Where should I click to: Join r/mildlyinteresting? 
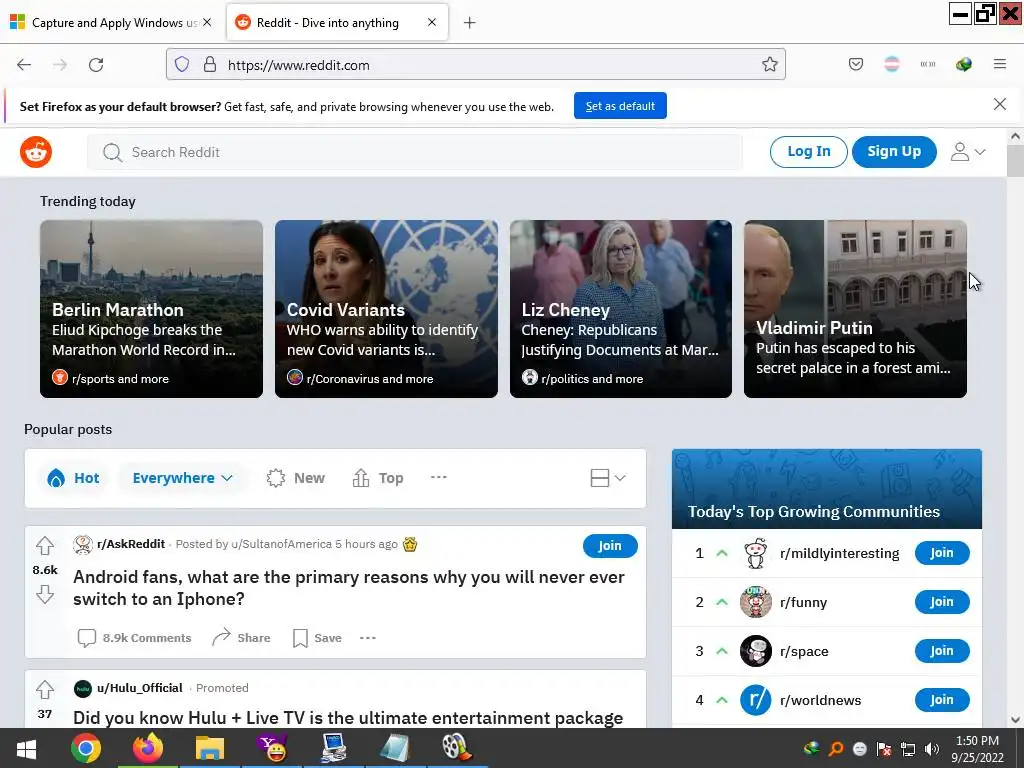click(942, 553)
